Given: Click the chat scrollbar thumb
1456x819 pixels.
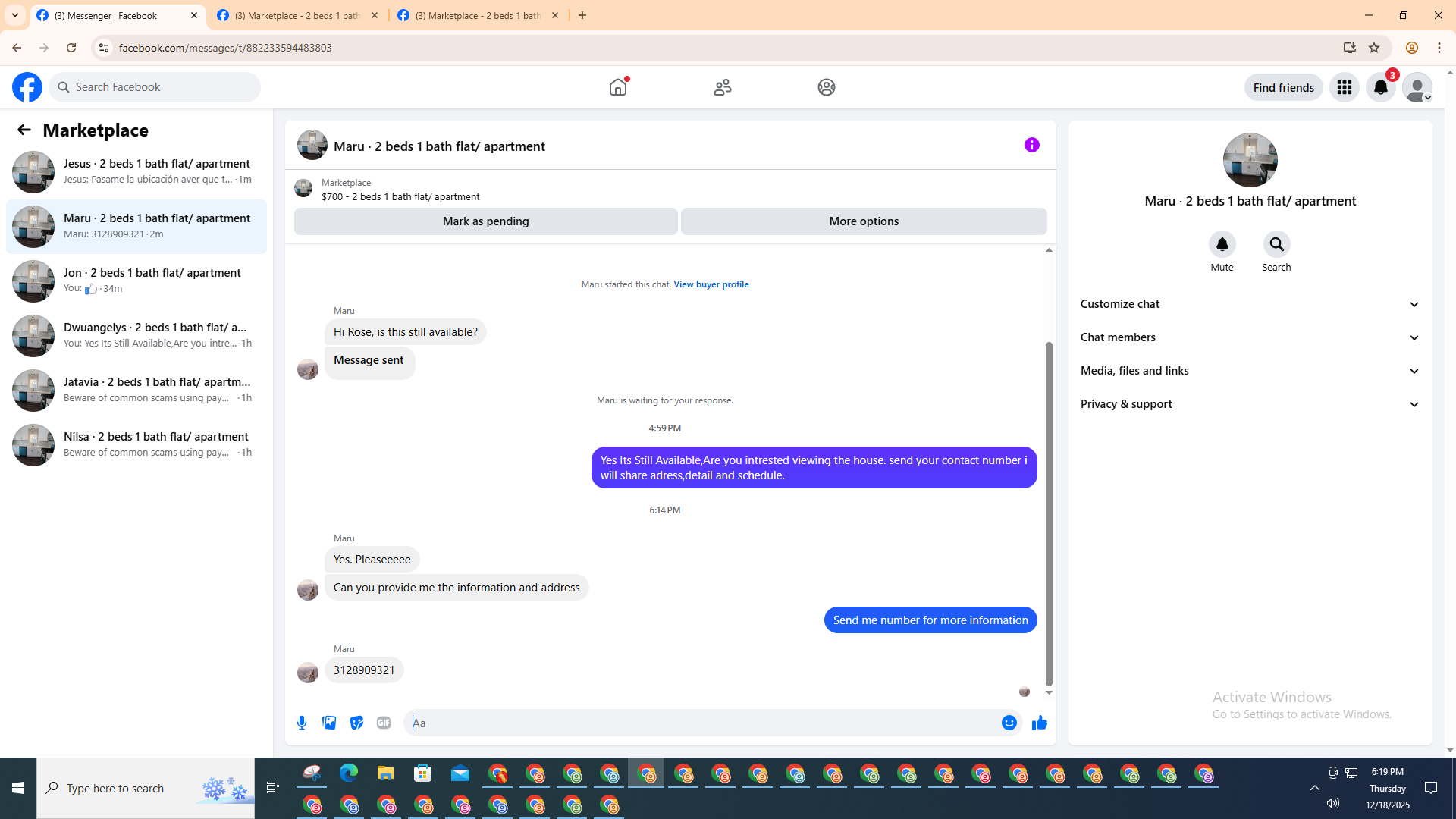Looking at the screenshot, I should point(1049,514).
